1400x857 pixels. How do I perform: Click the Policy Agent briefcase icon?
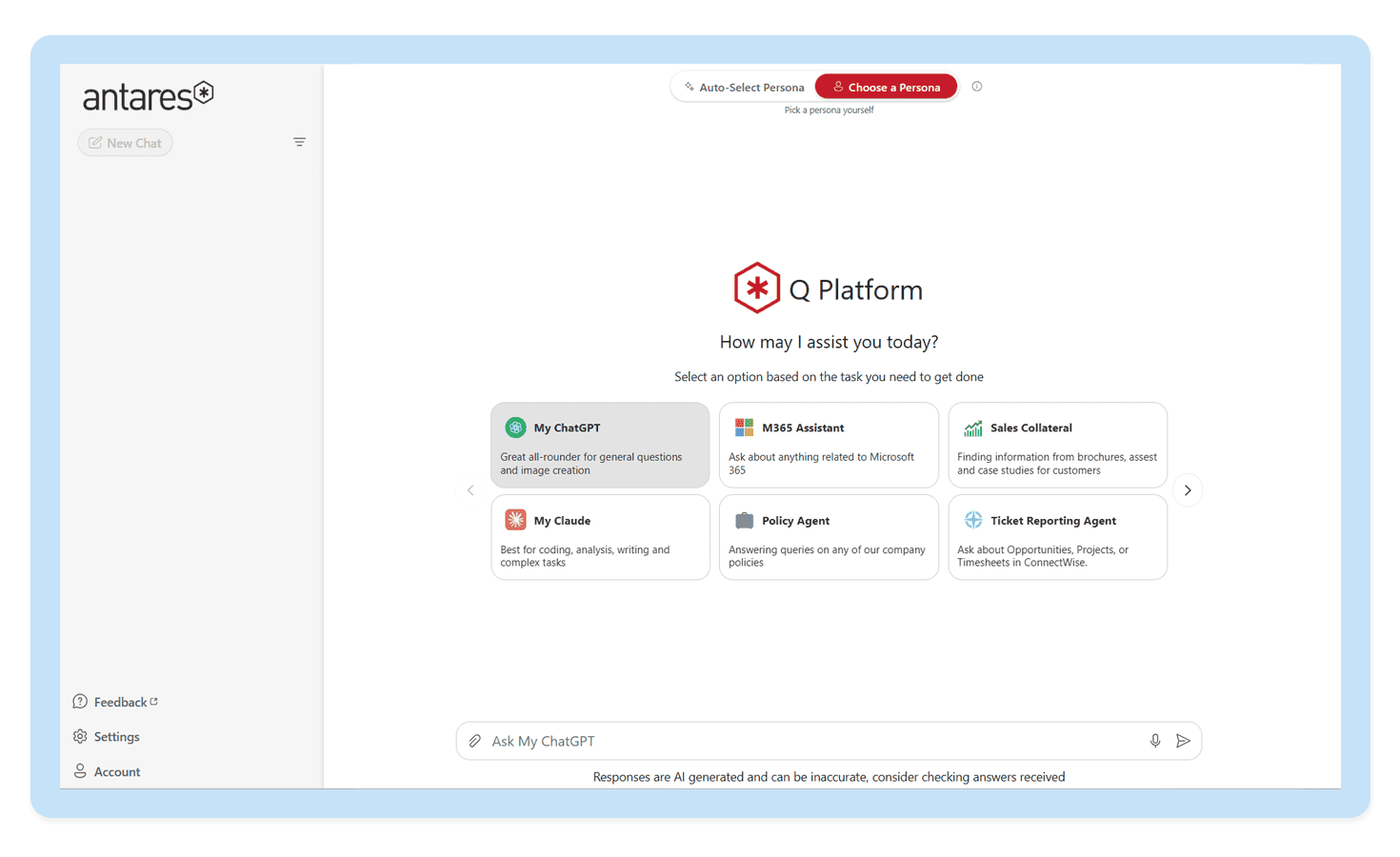coord(744,520)
